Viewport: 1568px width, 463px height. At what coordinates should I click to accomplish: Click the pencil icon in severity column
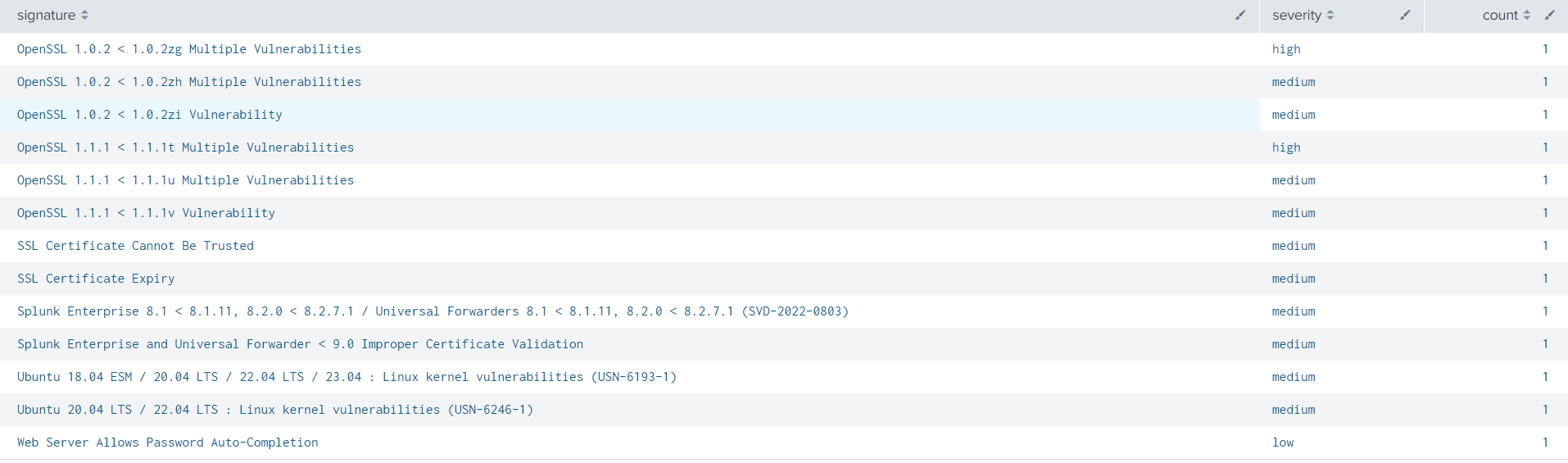click(1405, 15)
